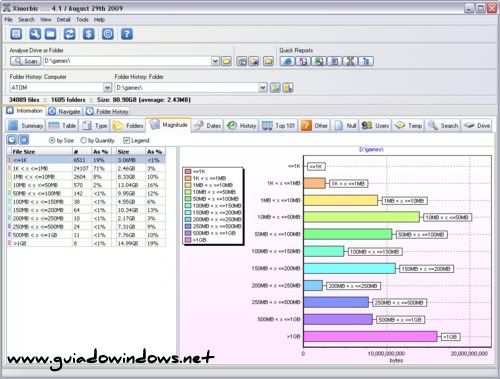Expand the Folder History Computer dropdown

[x=107, y=88]
